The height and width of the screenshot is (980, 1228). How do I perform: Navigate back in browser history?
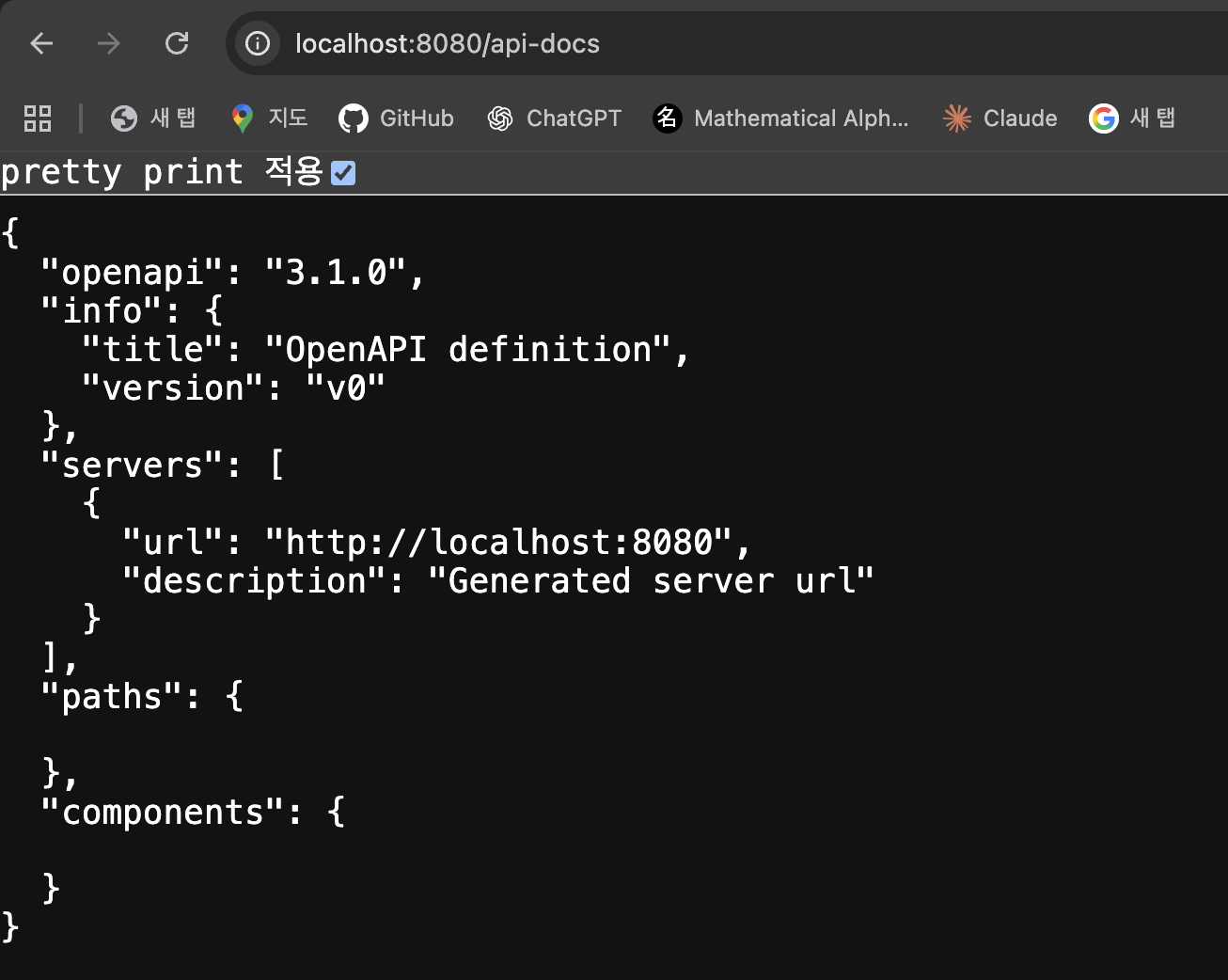coord(40,43)
